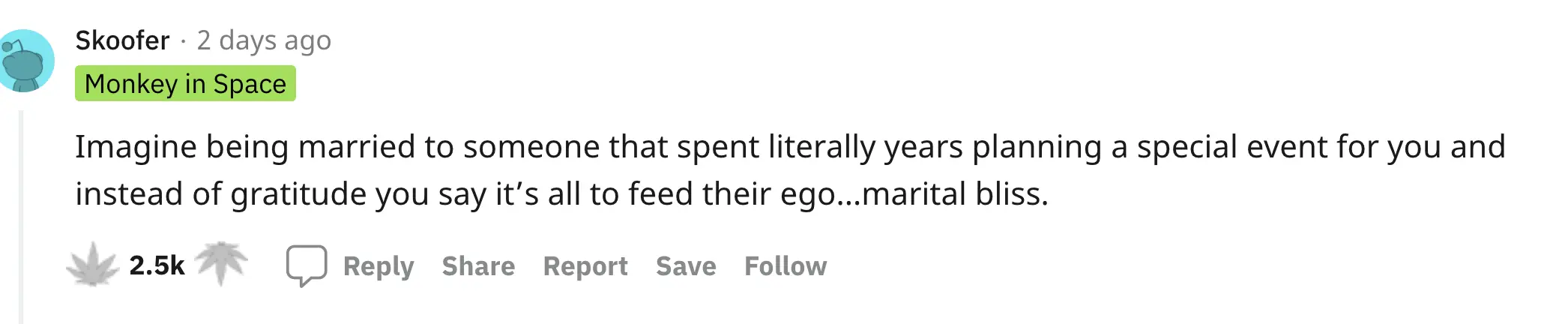The height and width of the screenshot is (324, 1568).
Task: Share this comment
Action: [478, 266]
